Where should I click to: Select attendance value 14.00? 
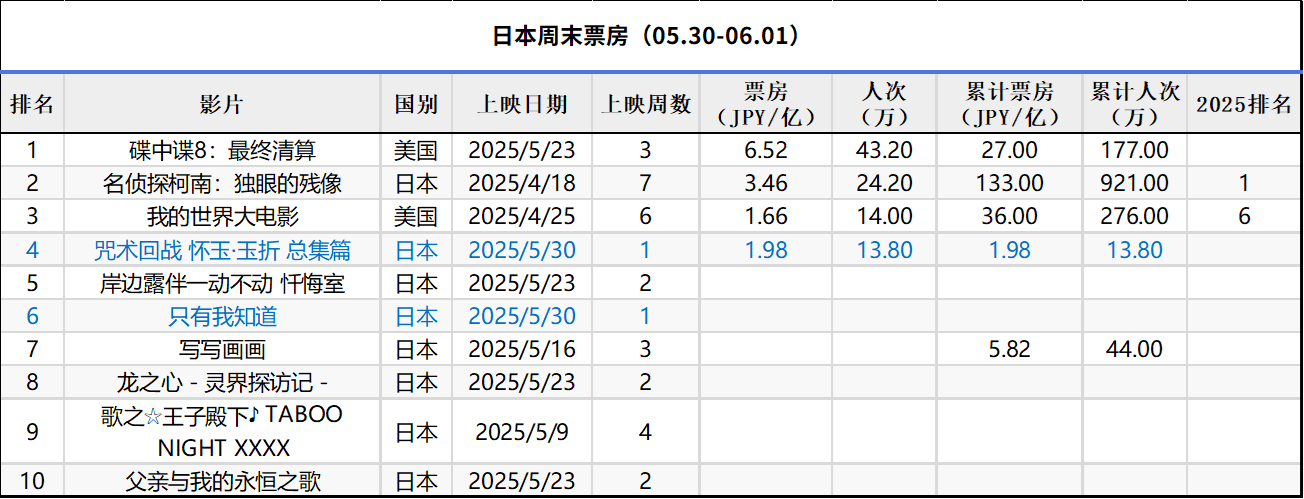pyautogui.click(x=884, y=216)
